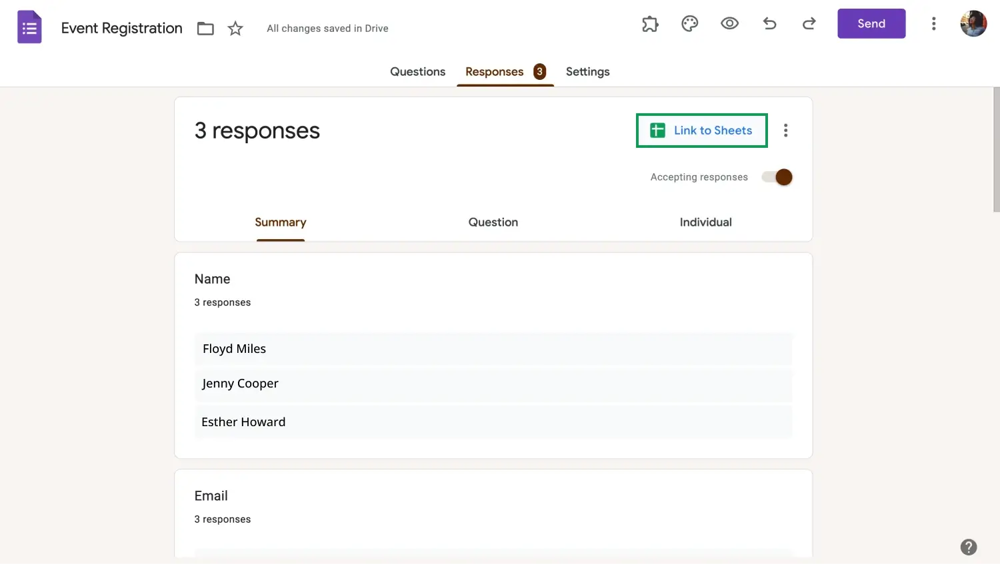1000x564 pixels.
Task: Click the page vertical scrollbar
Action: [x=996, y=150]
